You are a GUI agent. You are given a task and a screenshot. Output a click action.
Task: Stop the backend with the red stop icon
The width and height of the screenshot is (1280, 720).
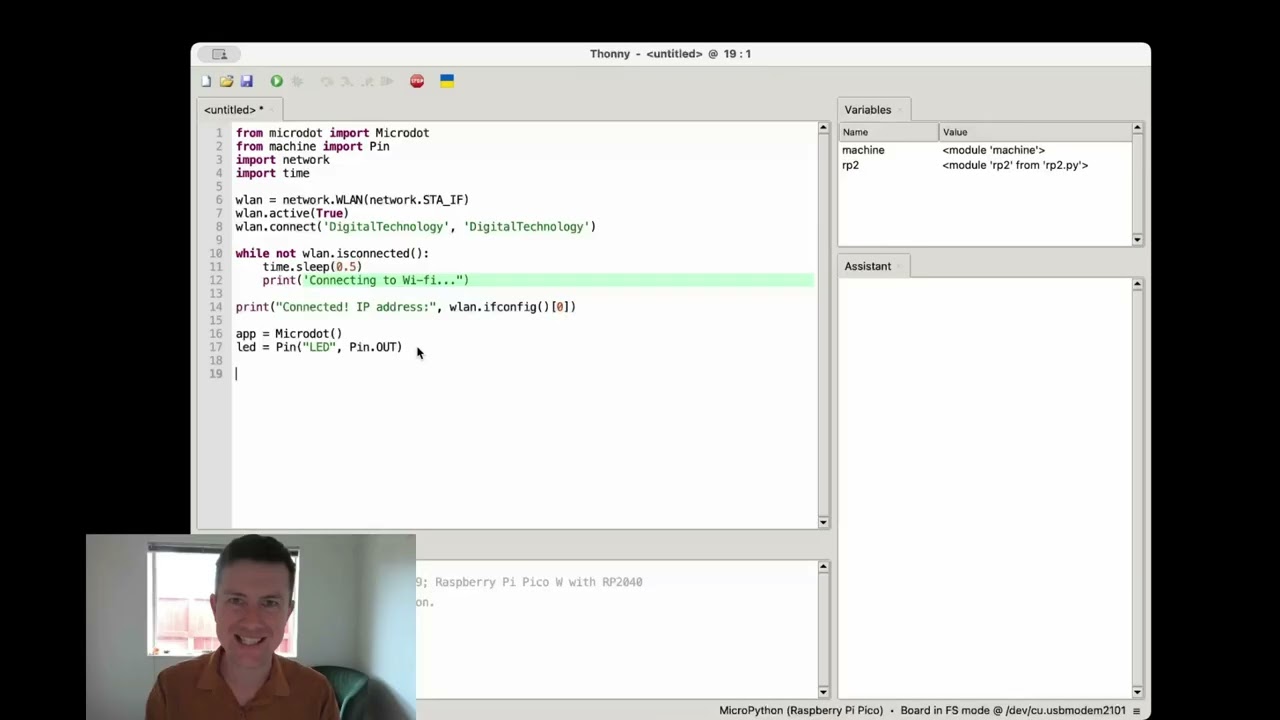[417, 81]
